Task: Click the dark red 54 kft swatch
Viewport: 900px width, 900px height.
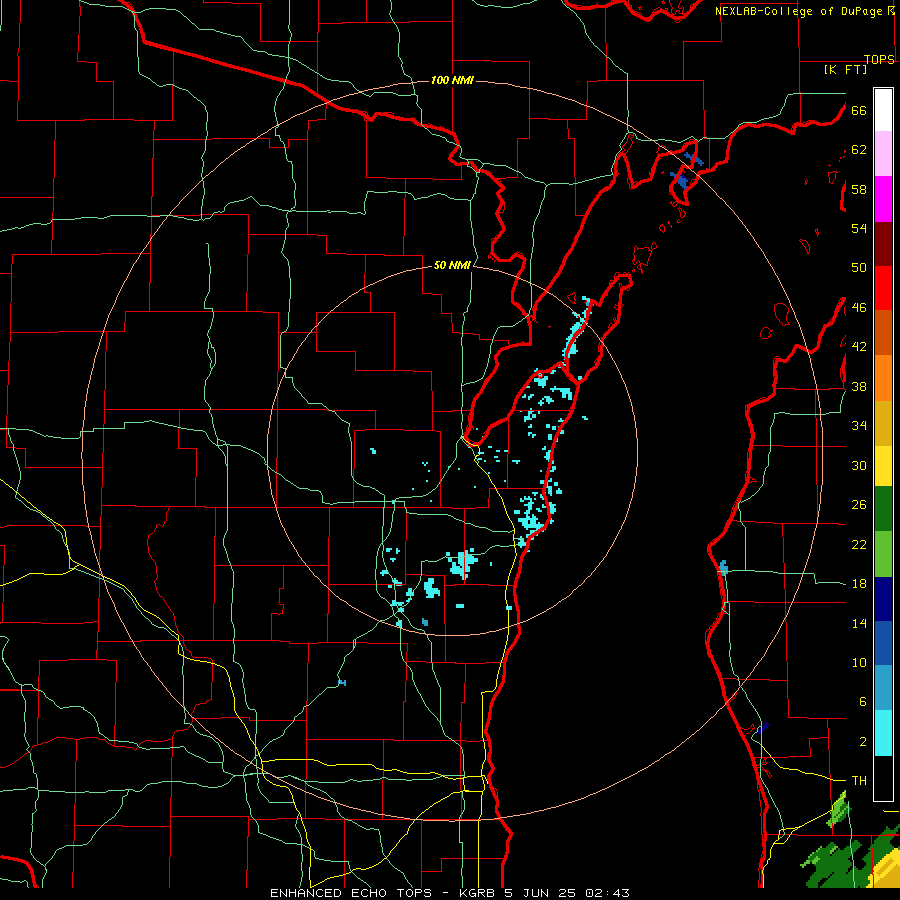Action: pos(883,244)
